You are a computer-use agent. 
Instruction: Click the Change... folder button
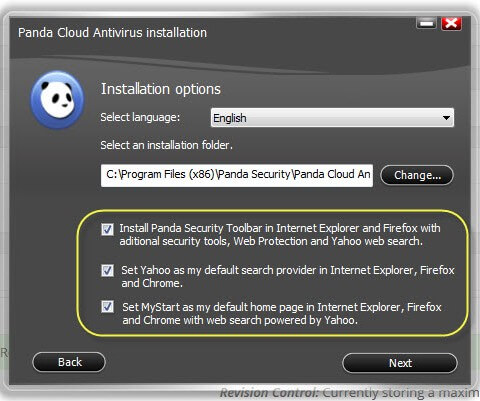[417, 175]
